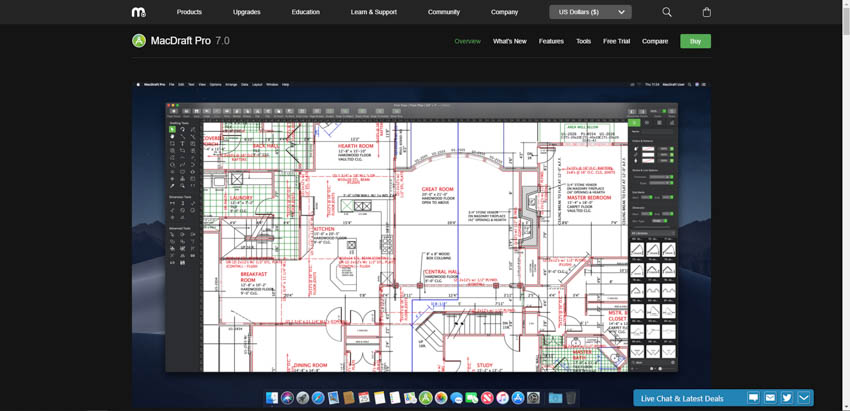
Task: Click the MacDraft floor plan screenshot image
Action: [420, 240]
